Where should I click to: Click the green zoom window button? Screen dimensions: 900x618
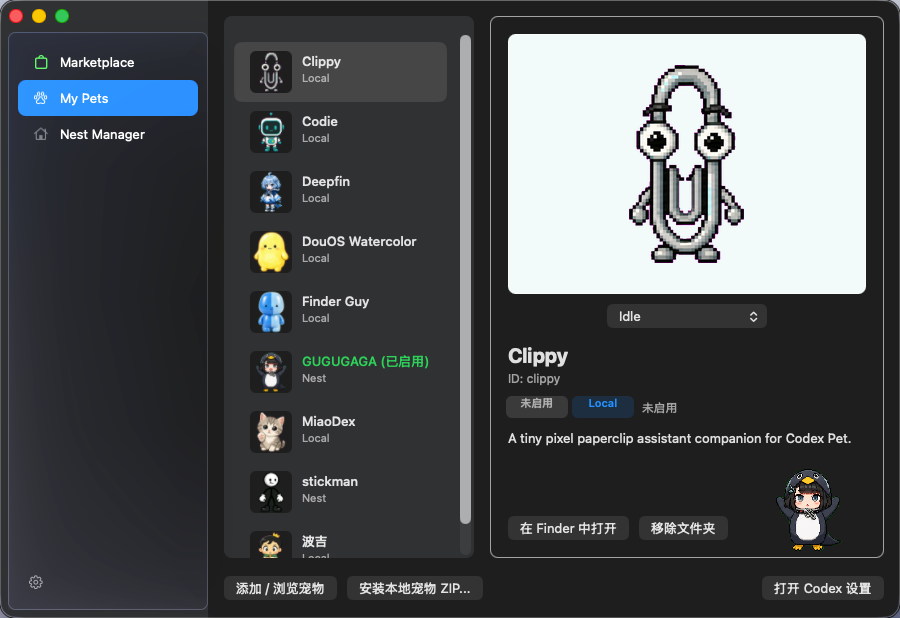click(x=62, y=16)
